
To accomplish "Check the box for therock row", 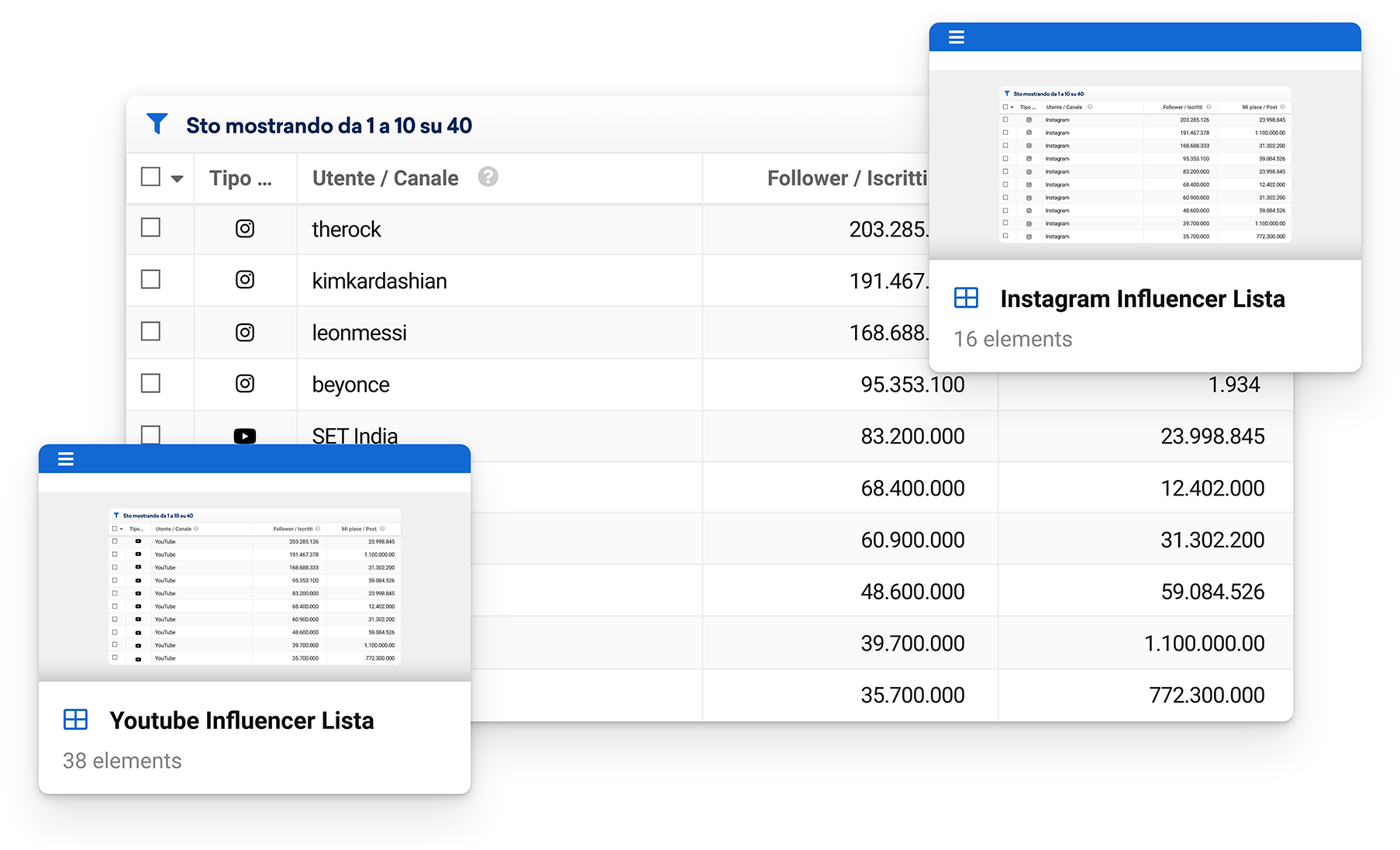I will (x=151, y=228).
